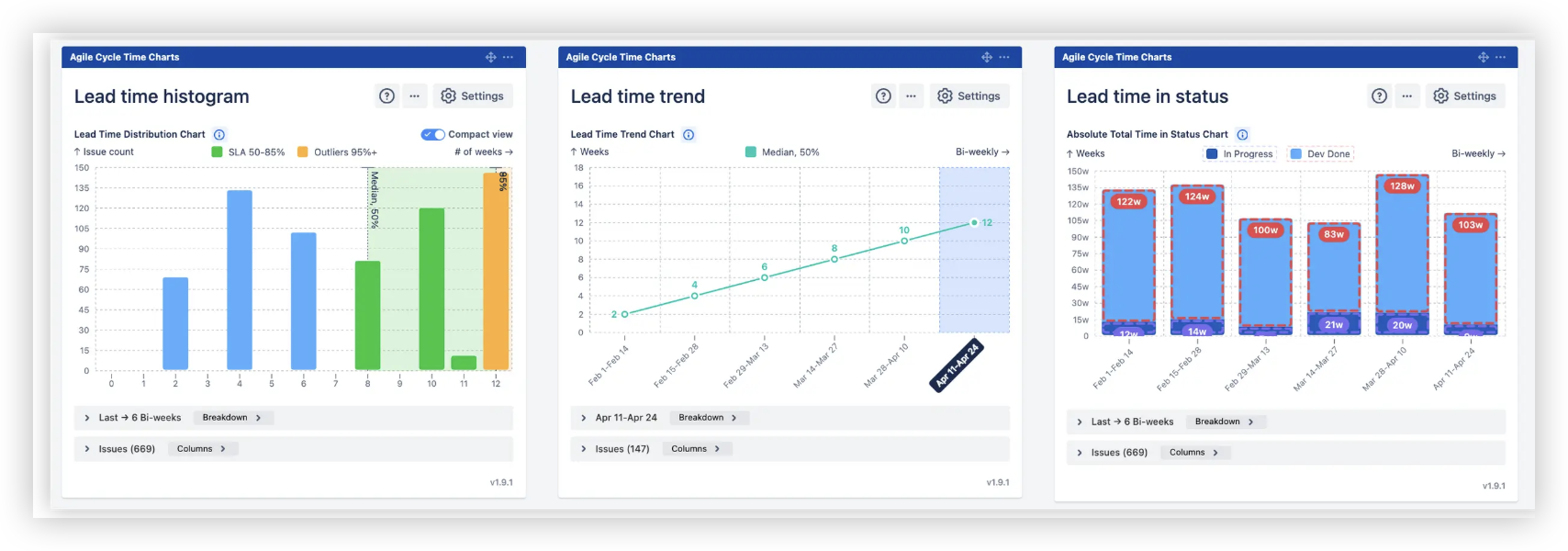
Task: Click the move icon in the histogram gadget header
Action: click(491, 57)
